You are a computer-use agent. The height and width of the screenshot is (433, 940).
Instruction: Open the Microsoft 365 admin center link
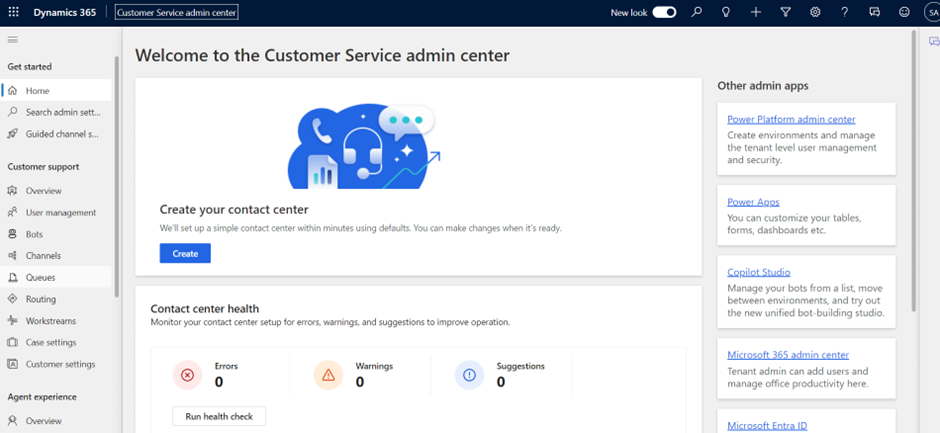pyautogui.click(x=788, y=355)
